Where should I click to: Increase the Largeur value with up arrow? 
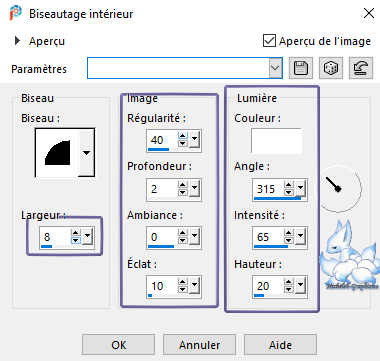(76, 233)
